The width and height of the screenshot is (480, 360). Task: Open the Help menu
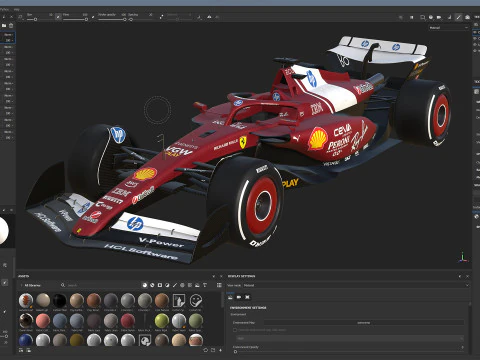click(17, 9)
